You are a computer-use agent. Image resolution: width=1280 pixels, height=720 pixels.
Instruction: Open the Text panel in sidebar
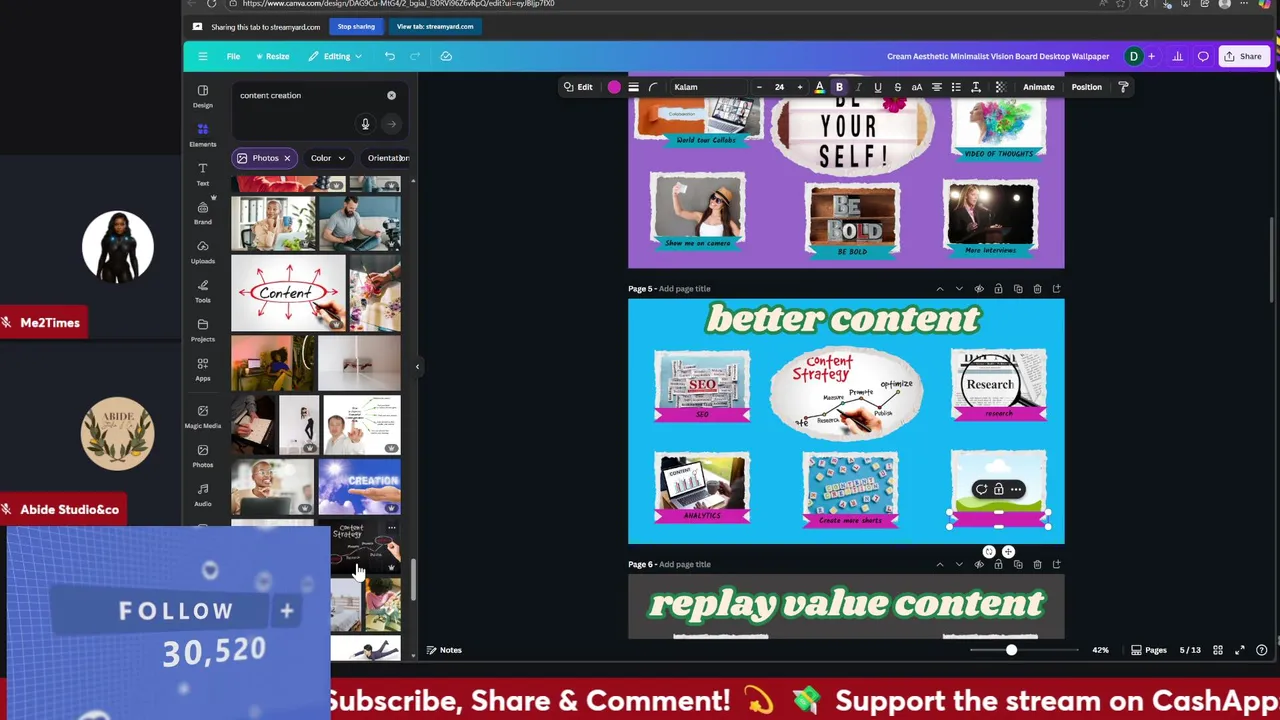coord(203,174)
